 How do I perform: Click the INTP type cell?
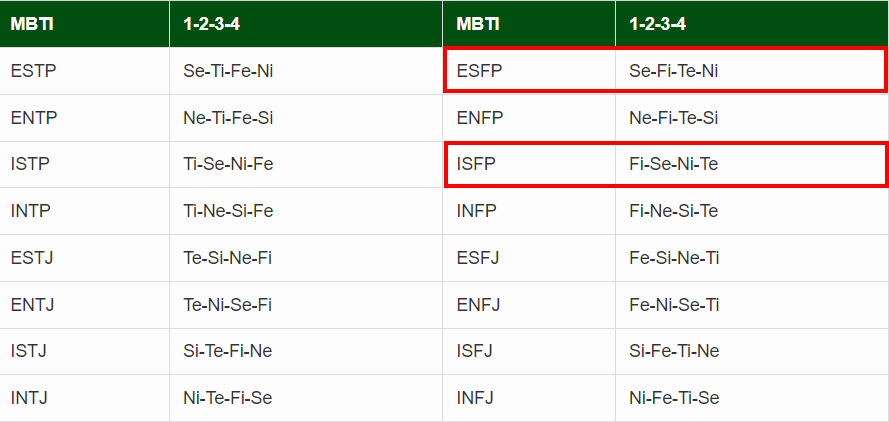84,211
